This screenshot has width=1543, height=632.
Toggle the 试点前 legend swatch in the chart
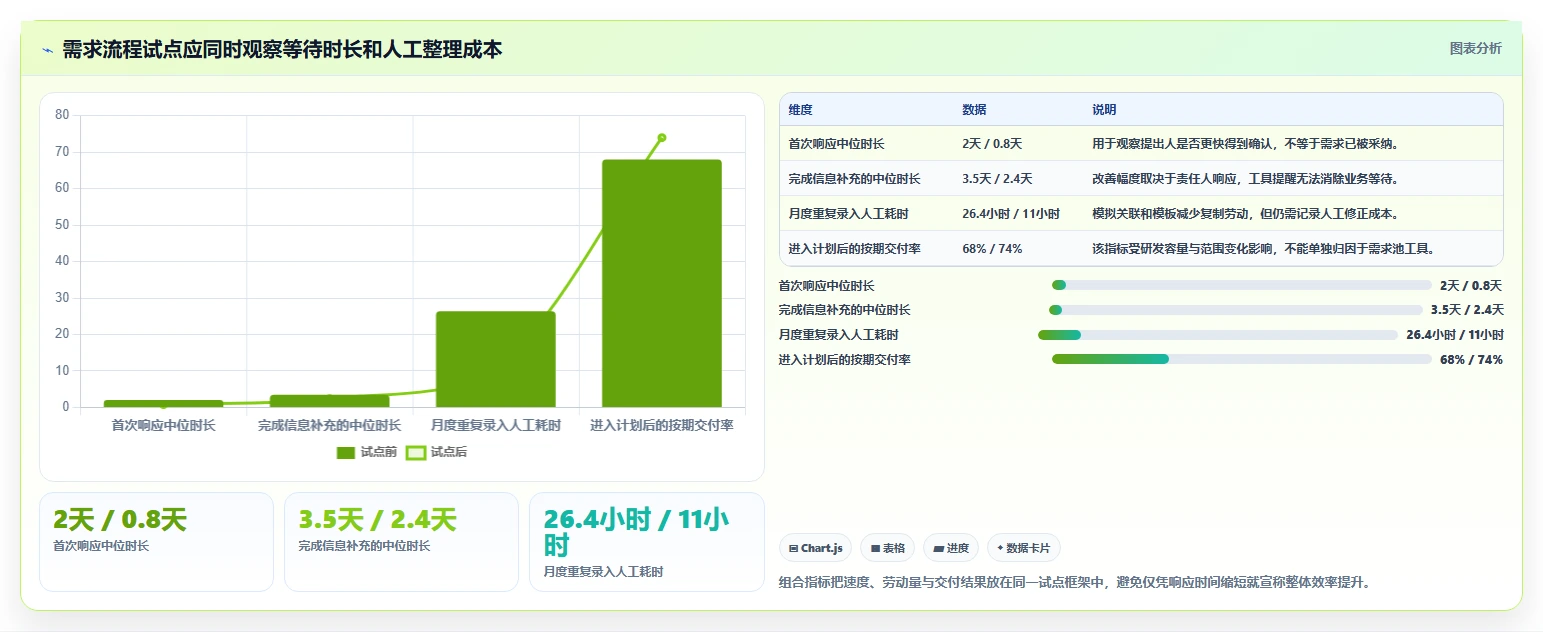(x=346, y=452)
